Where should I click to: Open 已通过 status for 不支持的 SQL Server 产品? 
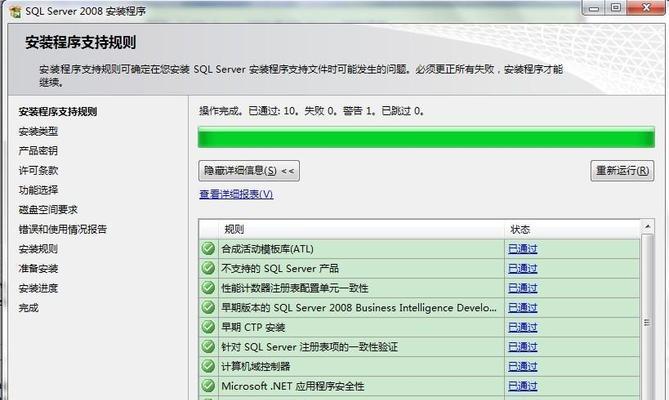[x=523, y=268]
